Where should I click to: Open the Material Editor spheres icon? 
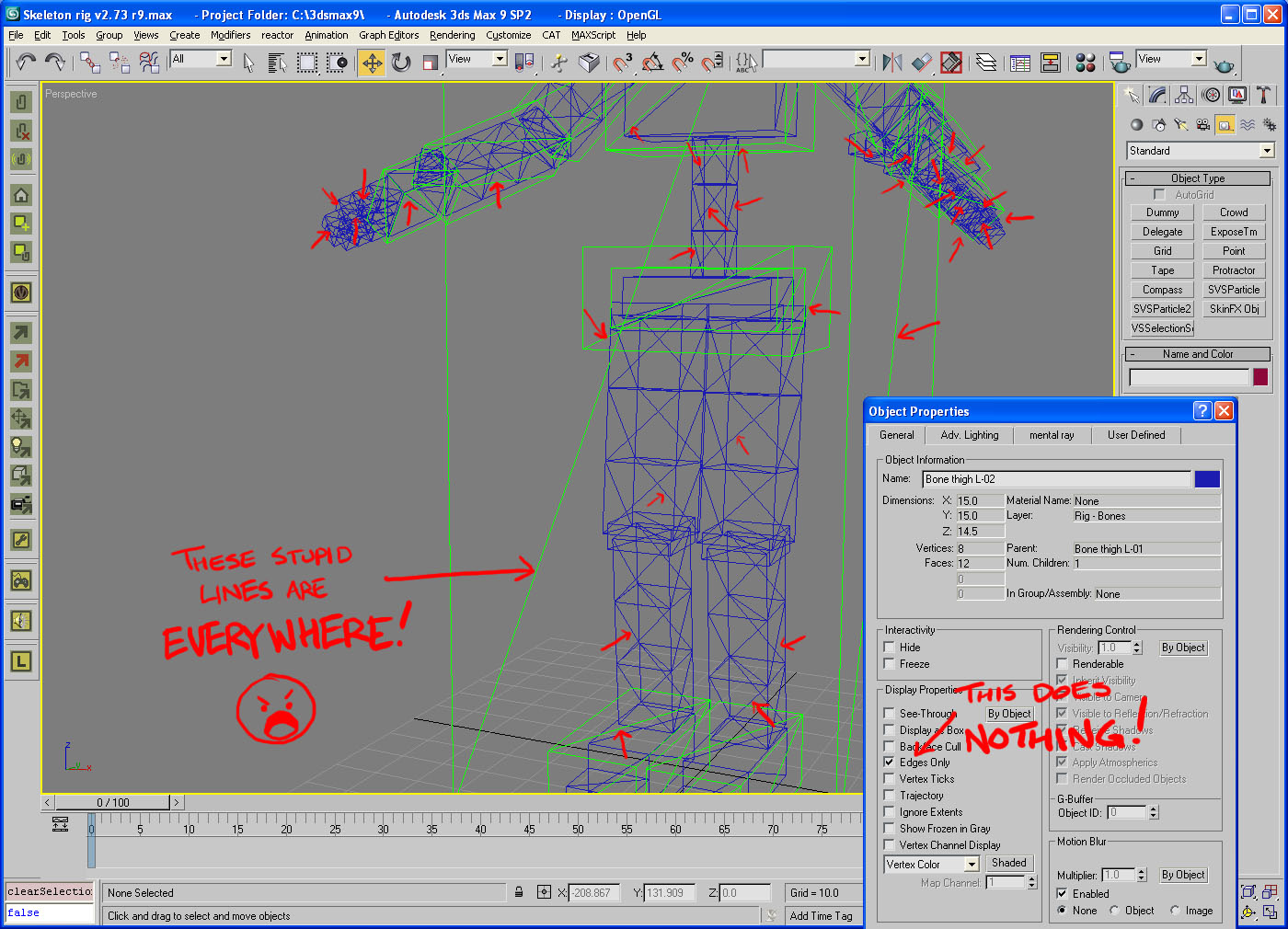1086,63
